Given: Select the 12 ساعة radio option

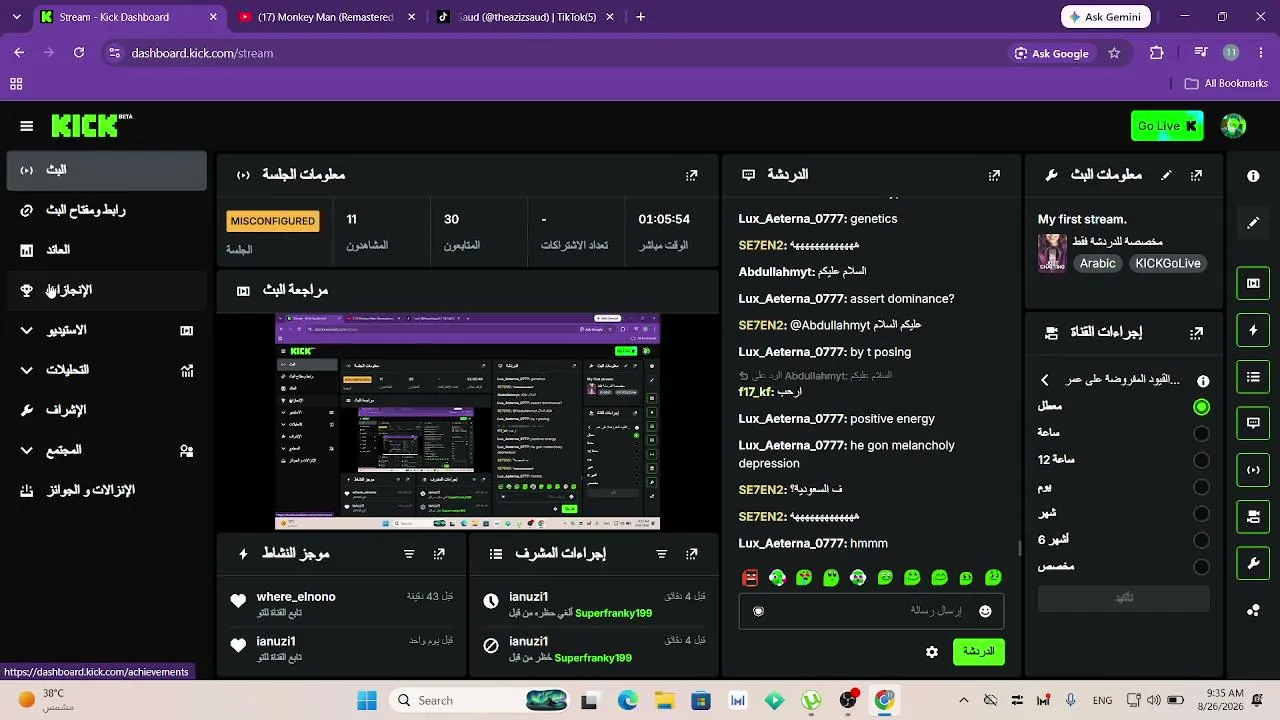Looking at the screenshot, I should coord(1201,461).
